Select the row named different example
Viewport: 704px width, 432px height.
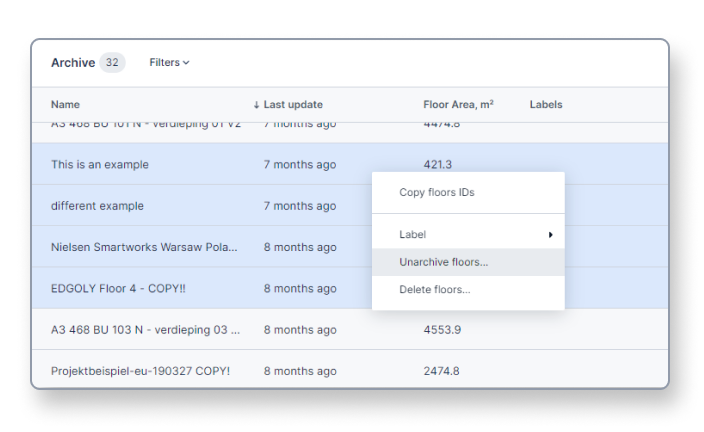pos(350,205)
